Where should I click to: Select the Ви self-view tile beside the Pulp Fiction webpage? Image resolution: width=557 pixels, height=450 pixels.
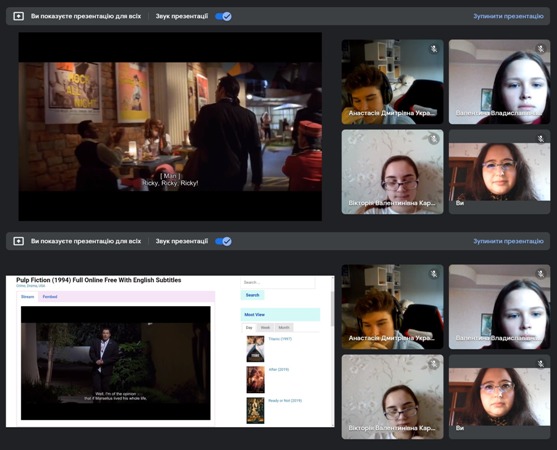(x=499, y=397)
